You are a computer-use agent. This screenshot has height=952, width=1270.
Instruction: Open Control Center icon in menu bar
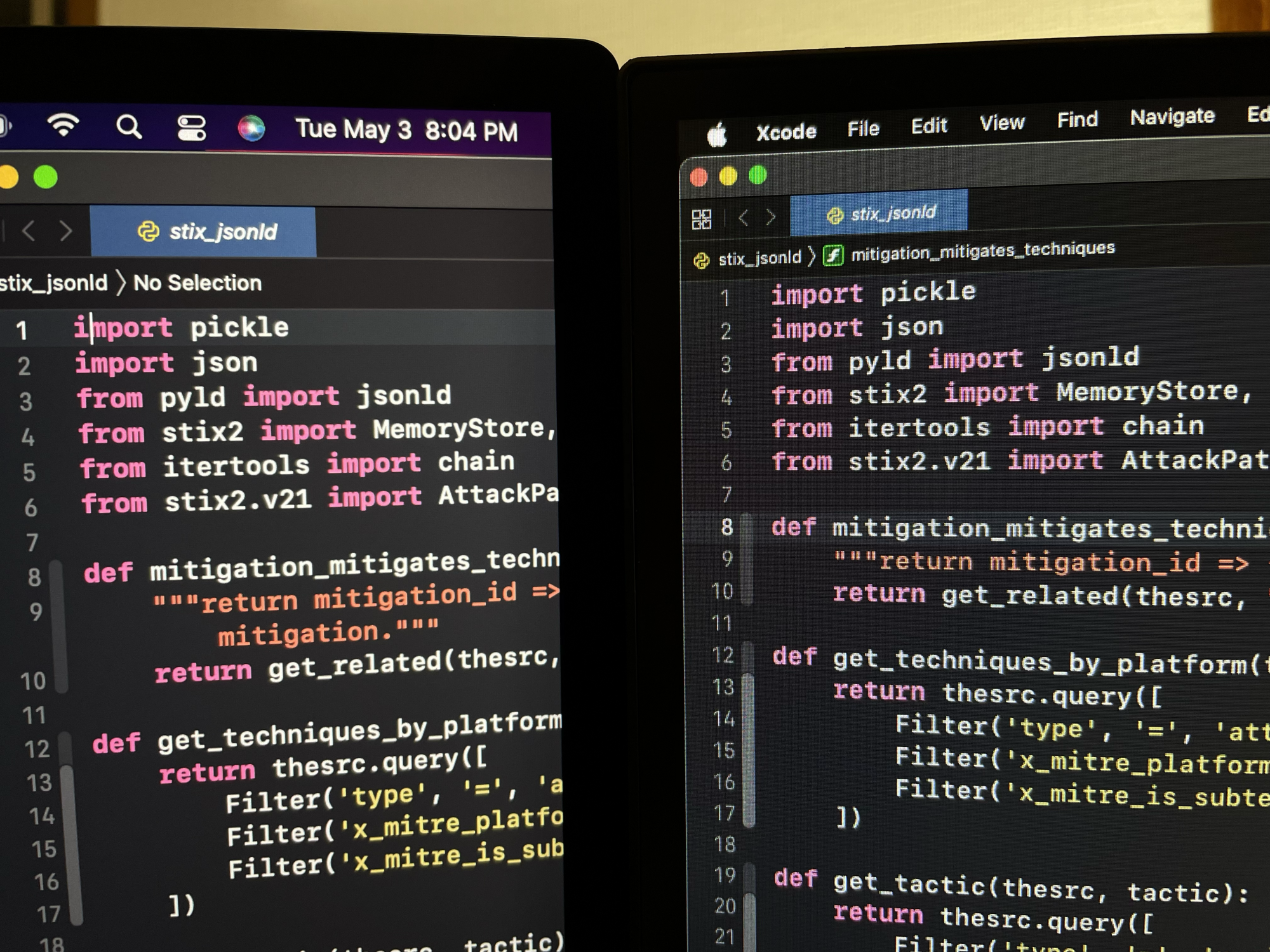191,128
